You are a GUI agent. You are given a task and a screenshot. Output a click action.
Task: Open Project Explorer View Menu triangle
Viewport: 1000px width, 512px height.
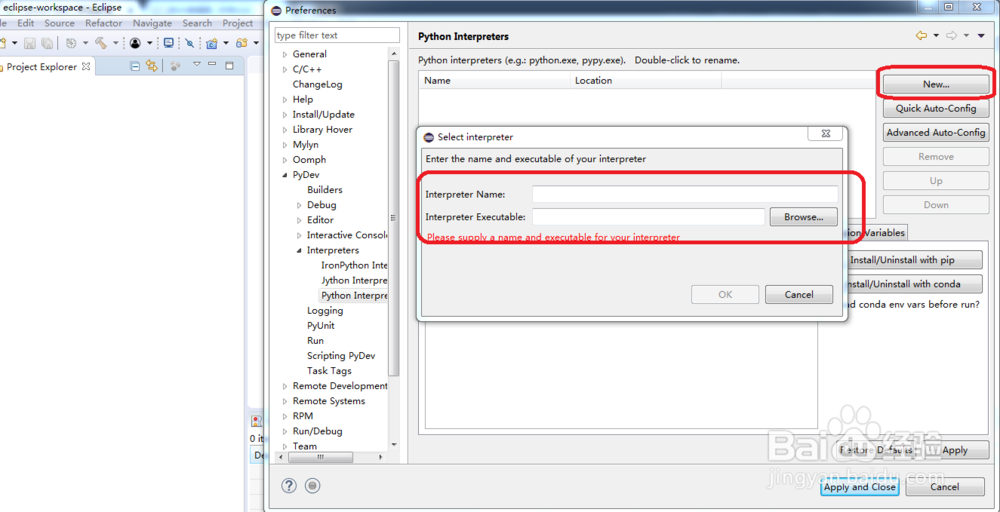click(x=196, y=64)
